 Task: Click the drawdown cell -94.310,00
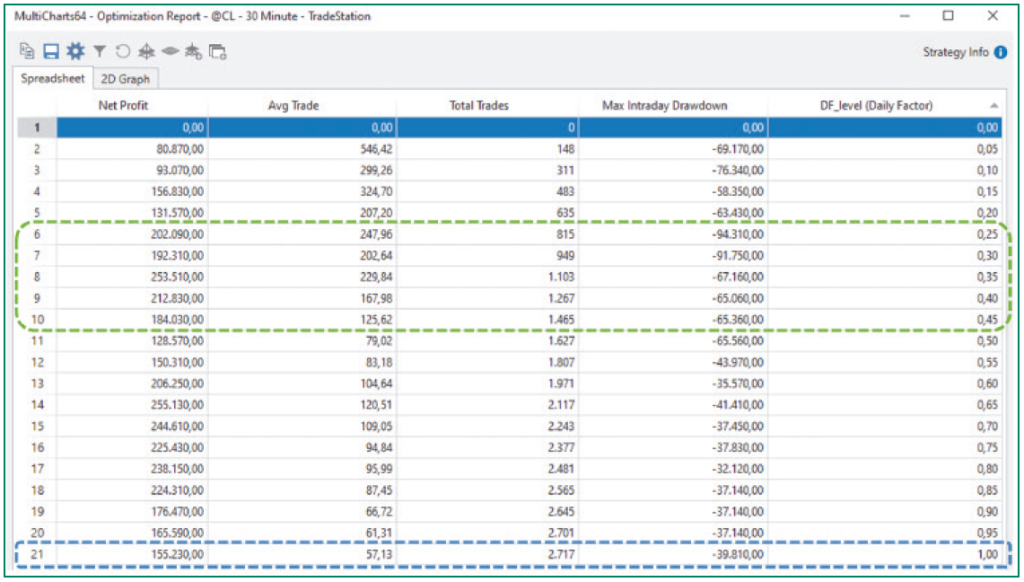tap(673, 234)
